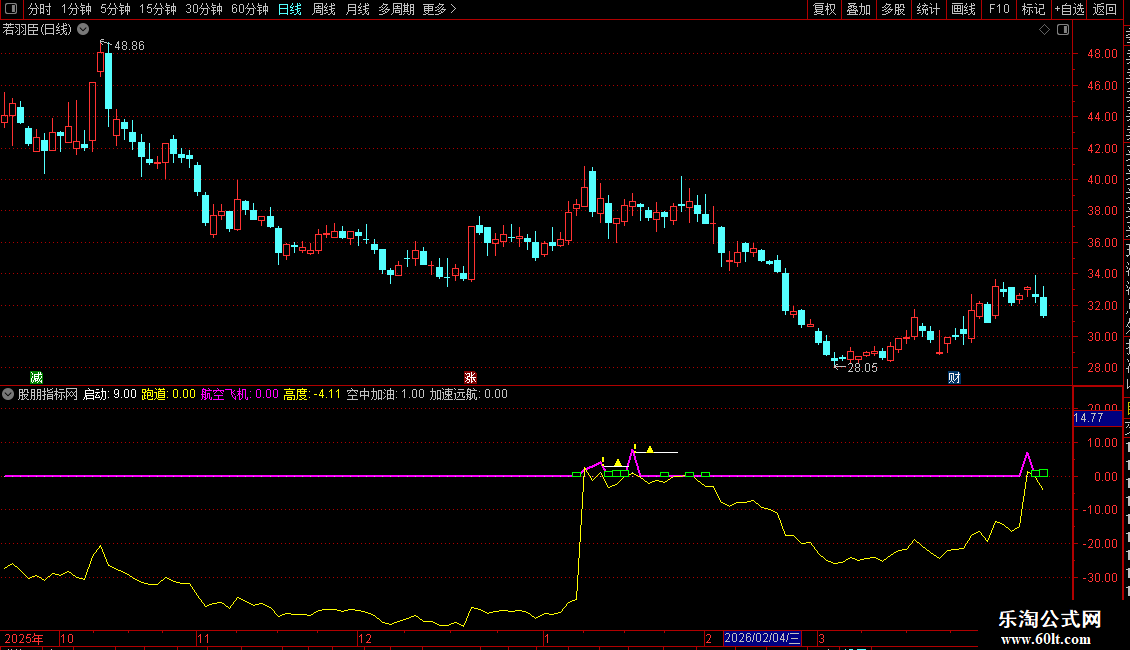Open the 多股 multi-stock view
This screenshot has width=1130, height=650.
click(893, 9)
